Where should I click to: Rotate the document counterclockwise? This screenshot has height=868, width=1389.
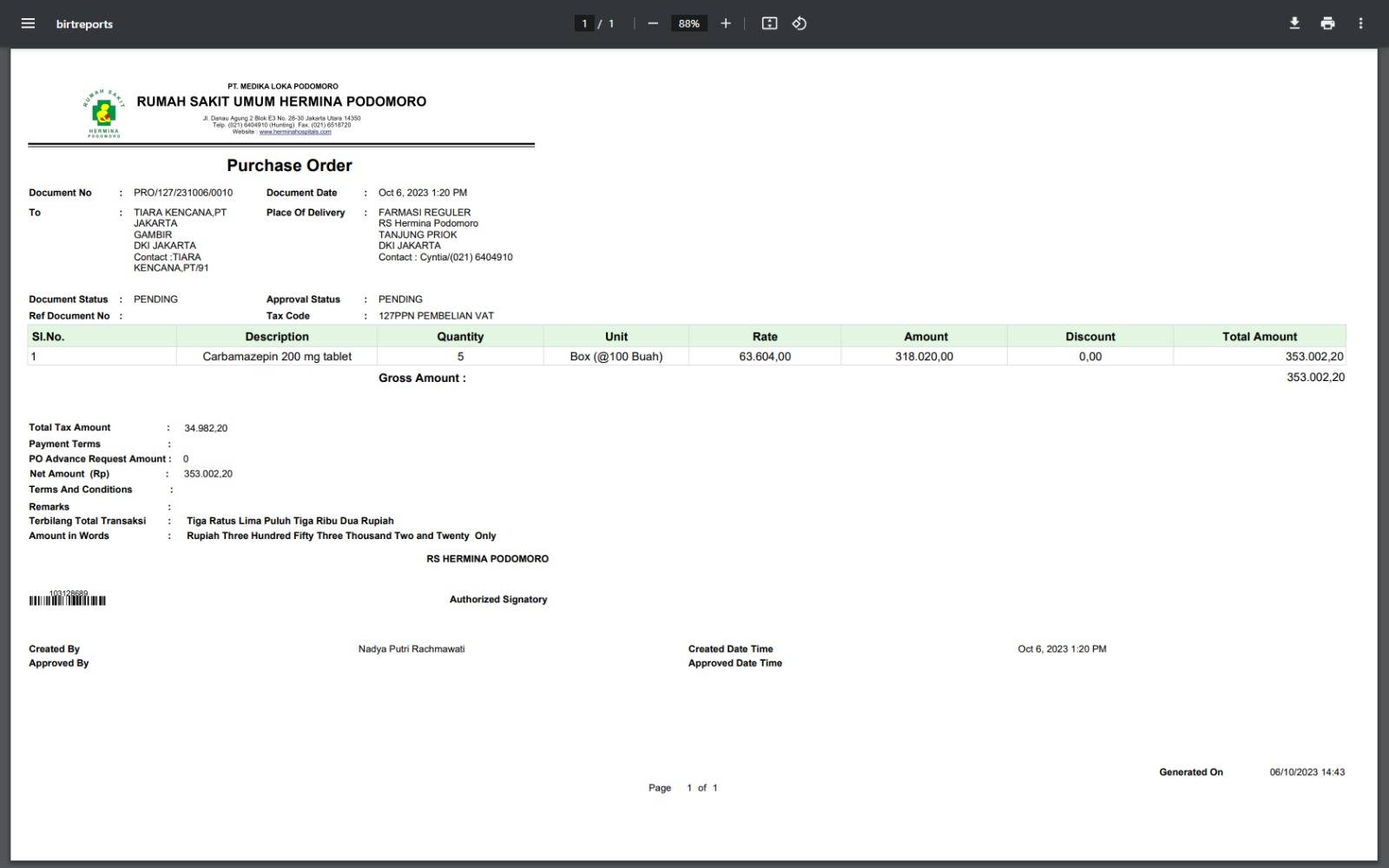[800, 23]
